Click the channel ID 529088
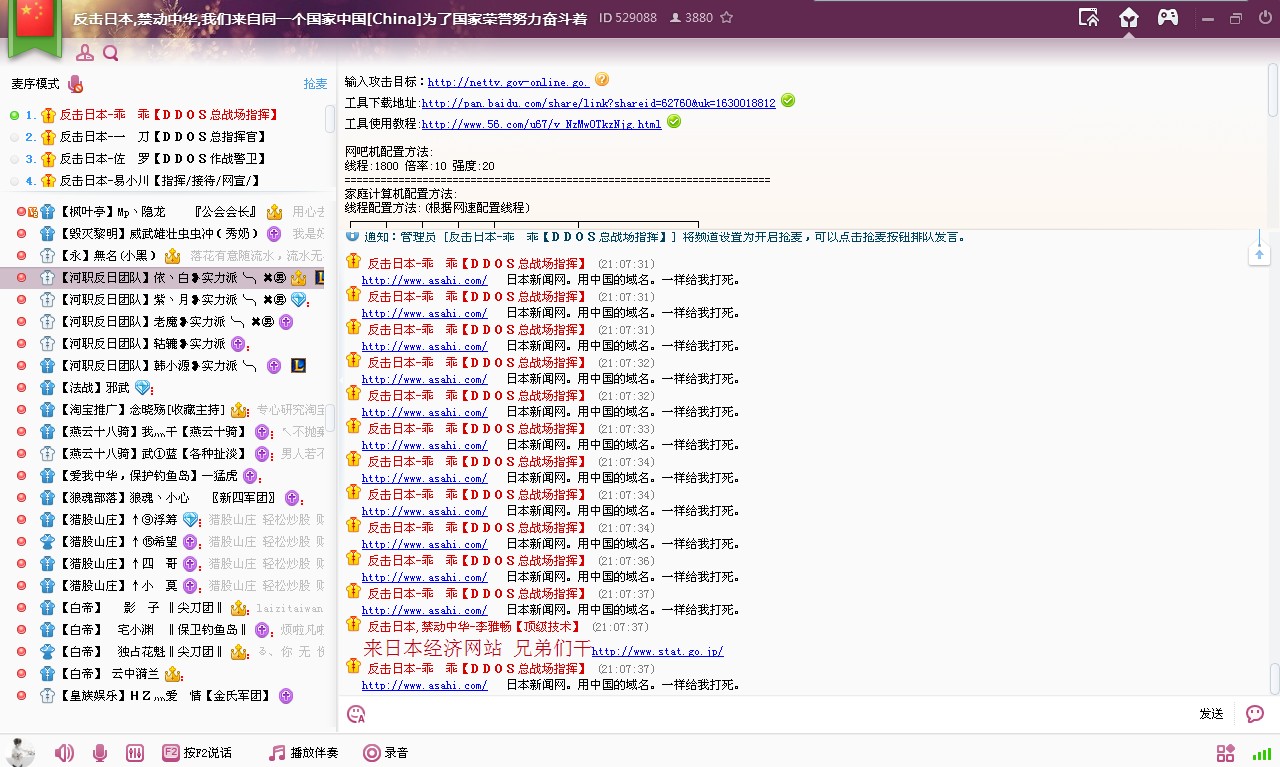 point(628,18)
